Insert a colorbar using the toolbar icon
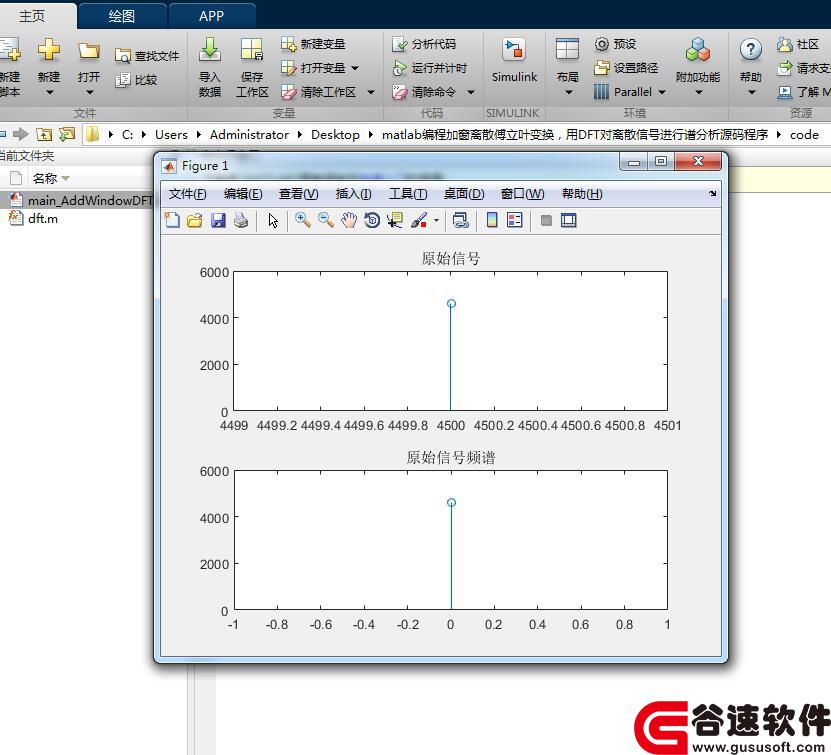The width and height of the screenshot is (831, 755). click(492, 220)
